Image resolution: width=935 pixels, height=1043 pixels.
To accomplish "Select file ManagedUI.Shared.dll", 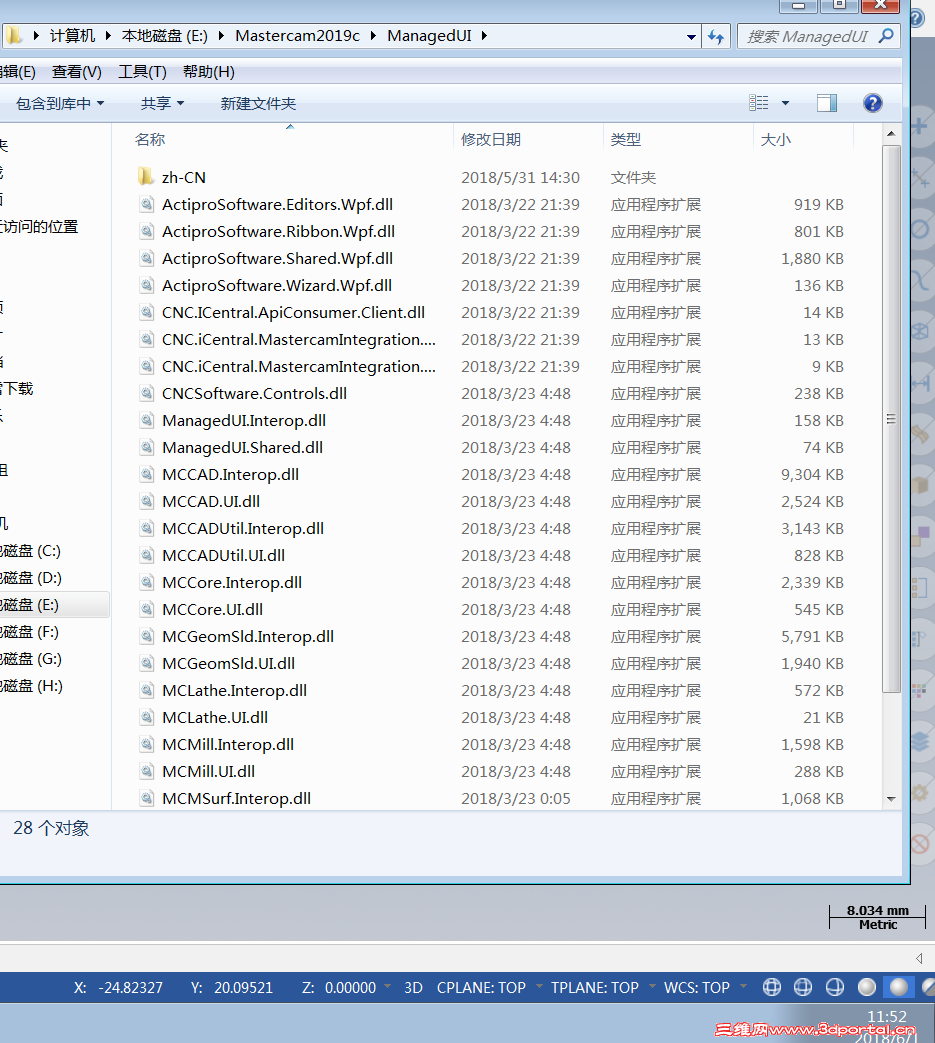I will coord(242,447).
